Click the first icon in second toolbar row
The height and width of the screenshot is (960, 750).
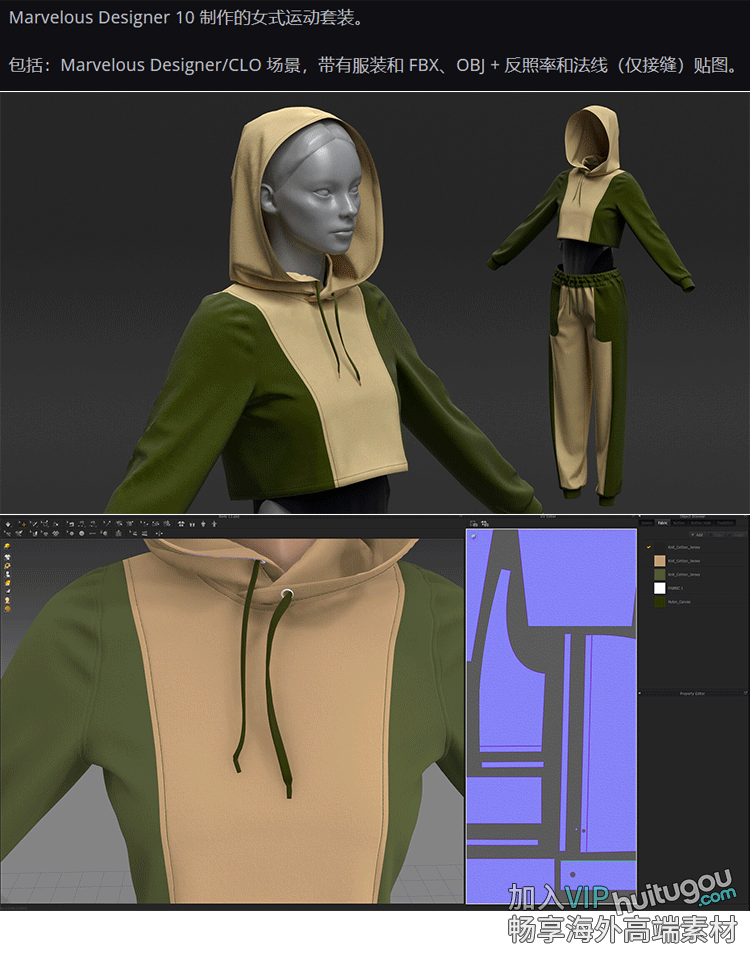tap(8, 533)
